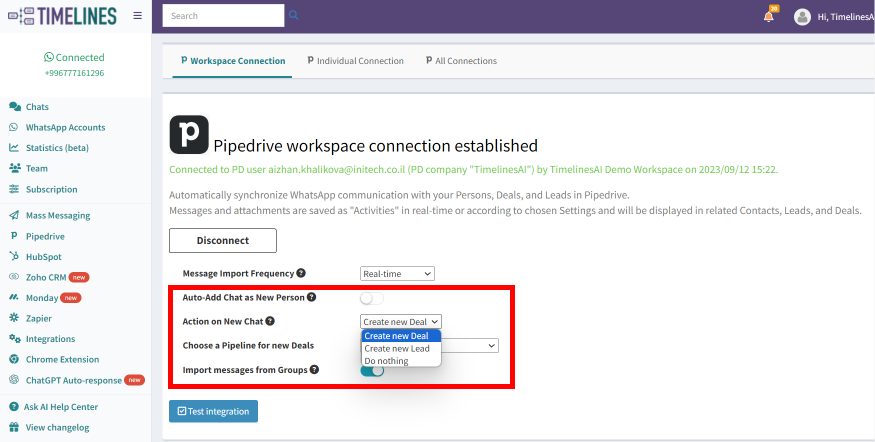Click the Zoho CRM new badge
This screenshot has width=875, height=442.
(x=79, y=277)
